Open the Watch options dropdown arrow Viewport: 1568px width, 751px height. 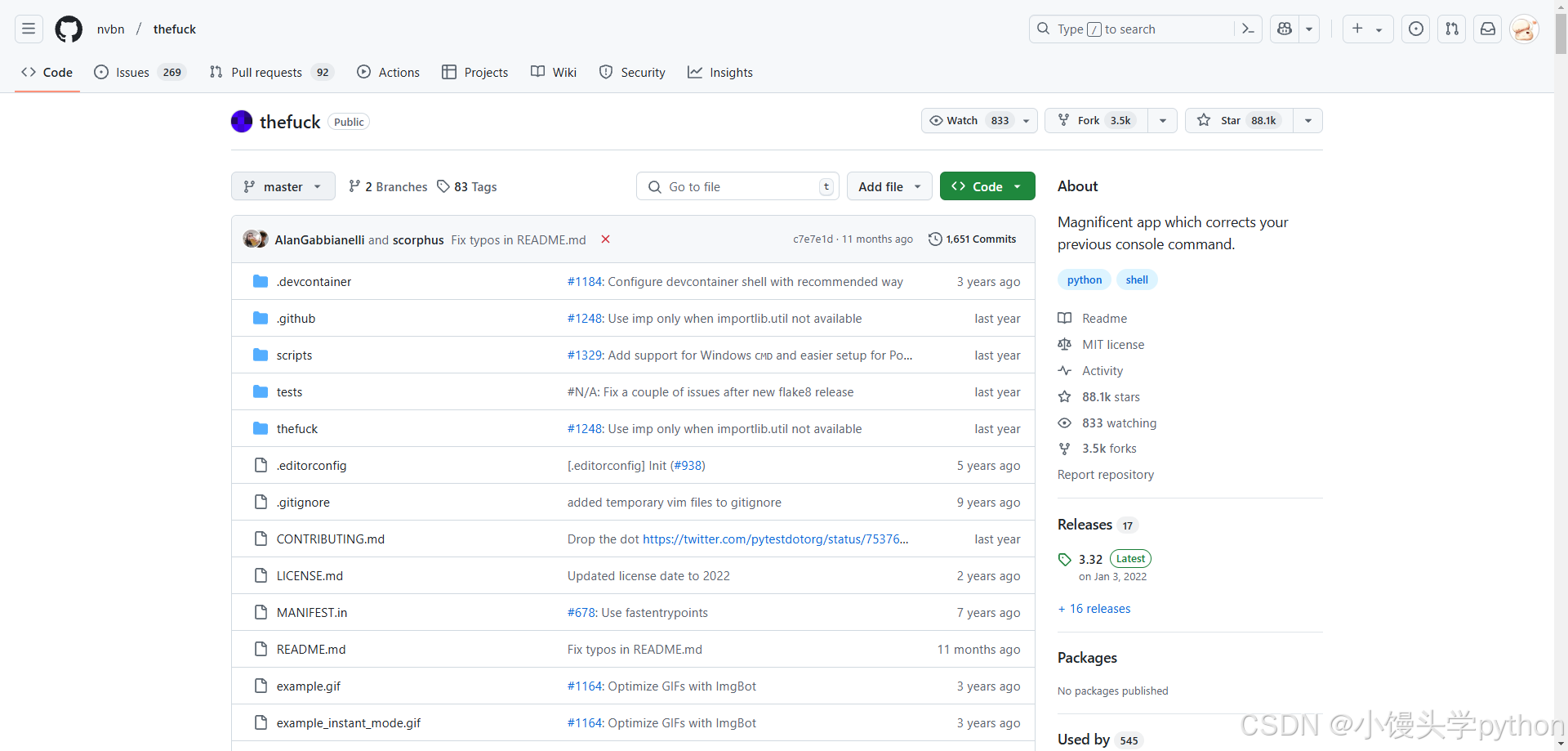click(1027, 121)
